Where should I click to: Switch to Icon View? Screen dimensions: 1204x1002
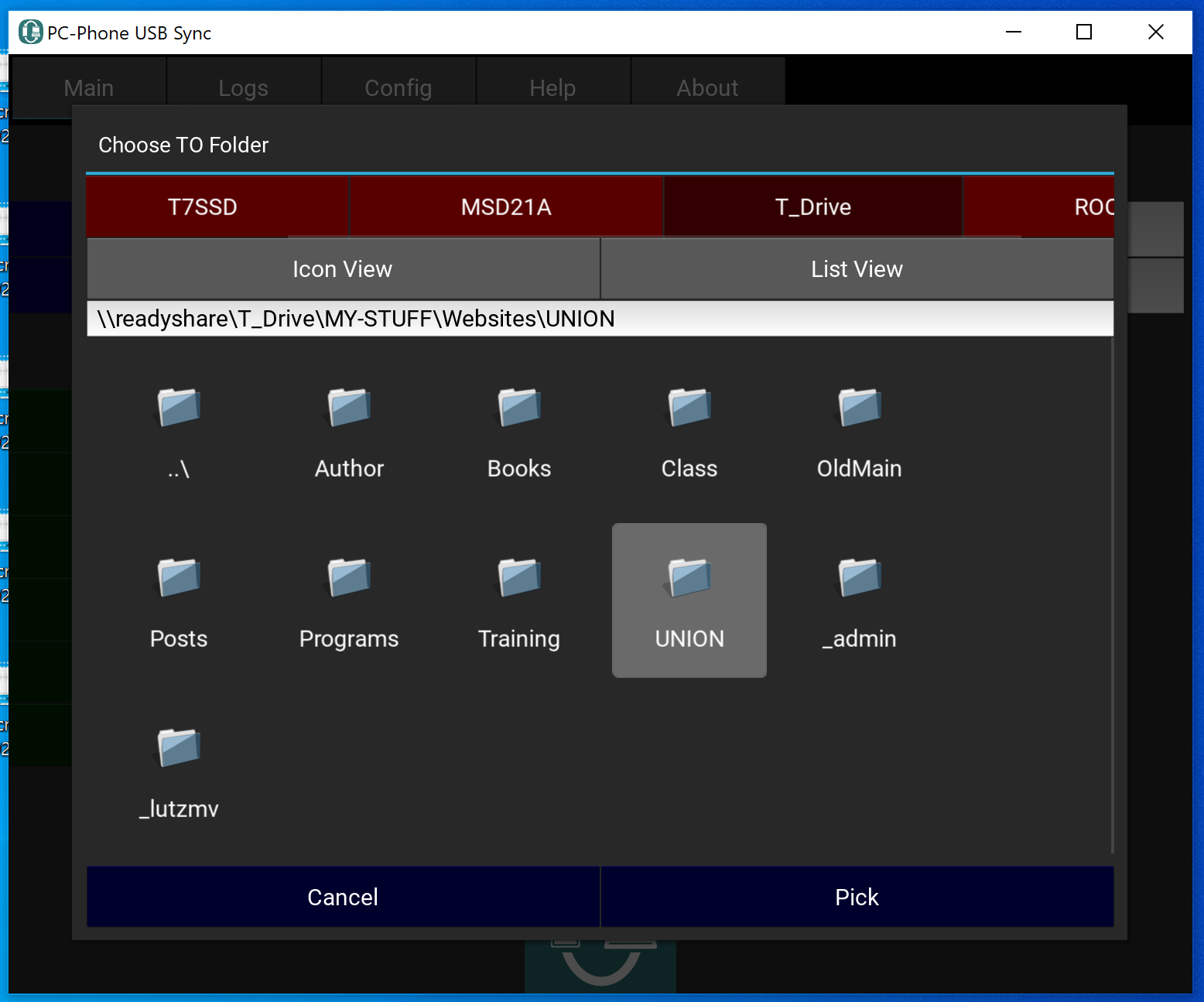pos(343,268)
